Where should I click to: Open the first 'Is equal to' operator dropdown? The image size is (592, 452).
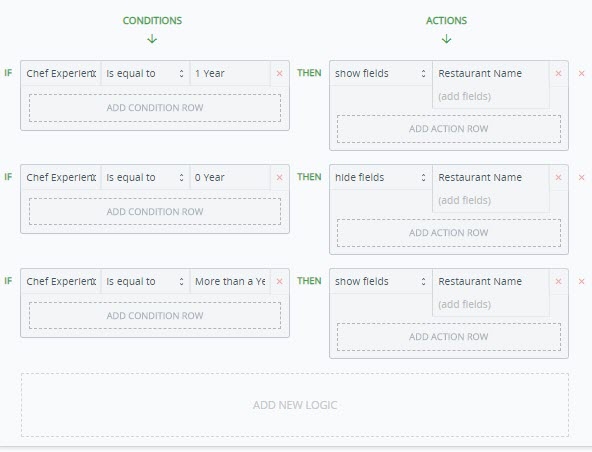[x=145, y=73]
